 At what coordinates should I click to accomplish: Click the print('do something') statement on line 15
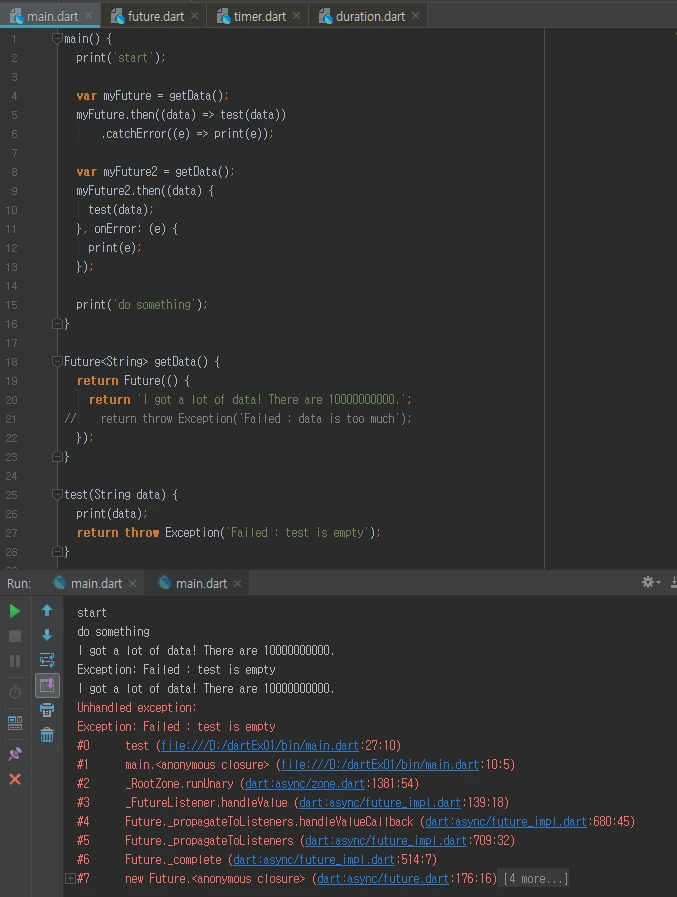tap(142, 305)
